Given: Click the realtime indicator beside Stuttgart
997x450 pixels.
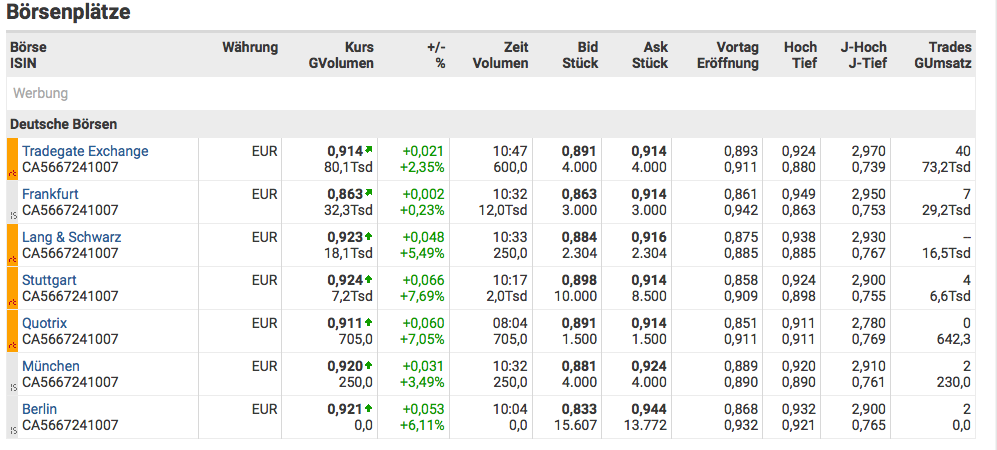Looking at the screenshot, I should point(13,288).
